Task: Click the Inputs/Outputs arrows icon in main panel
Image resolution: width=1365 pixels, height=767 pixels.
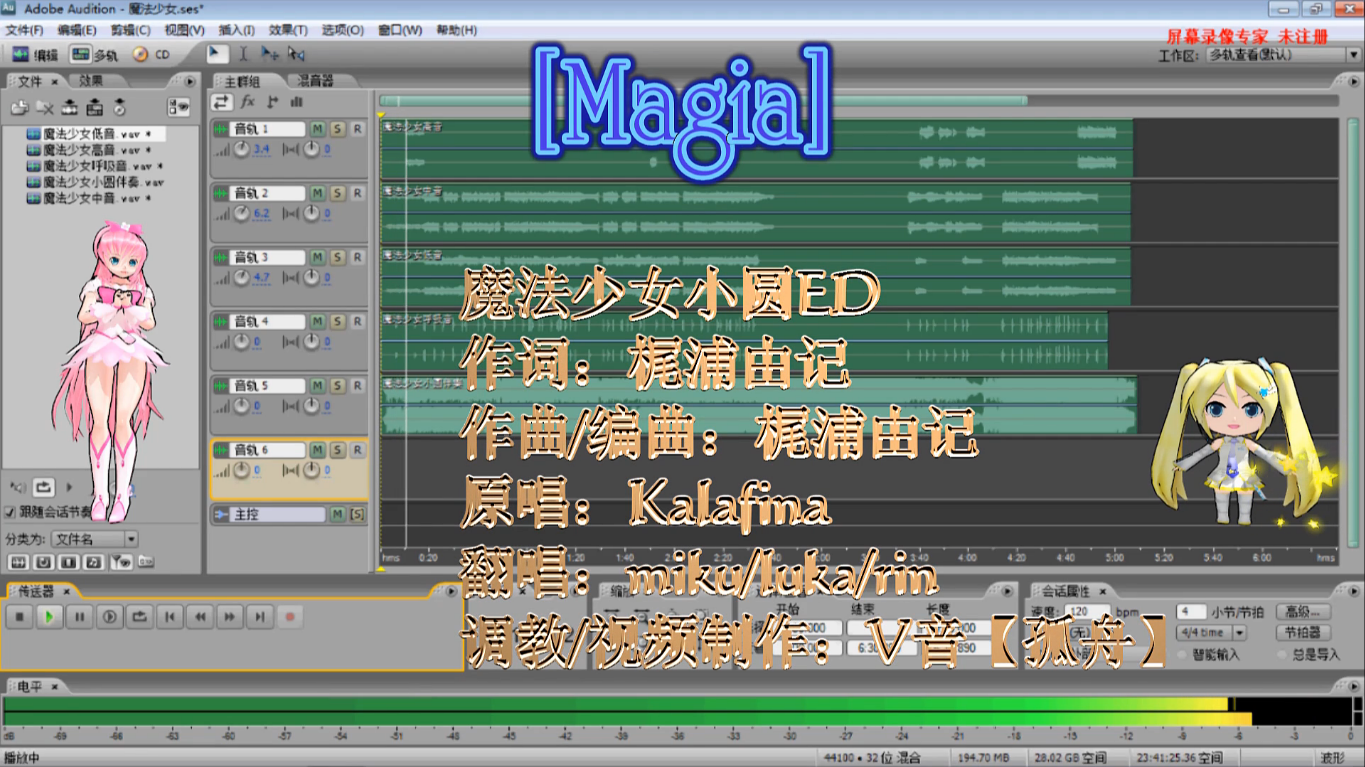Action: pos(222,102)
